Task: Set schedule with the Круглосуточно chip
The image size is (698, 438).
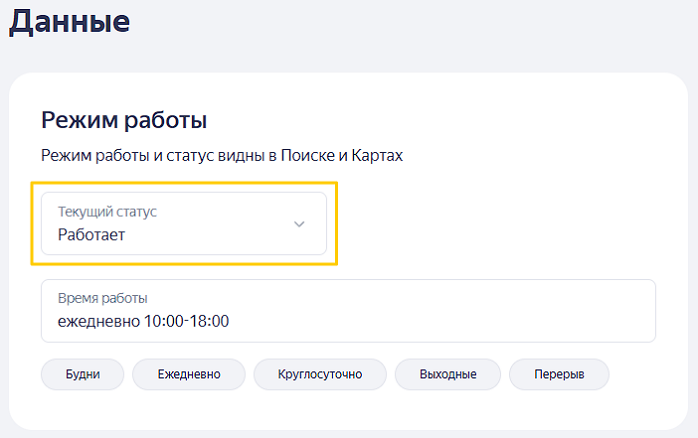Action: (320, 375)
